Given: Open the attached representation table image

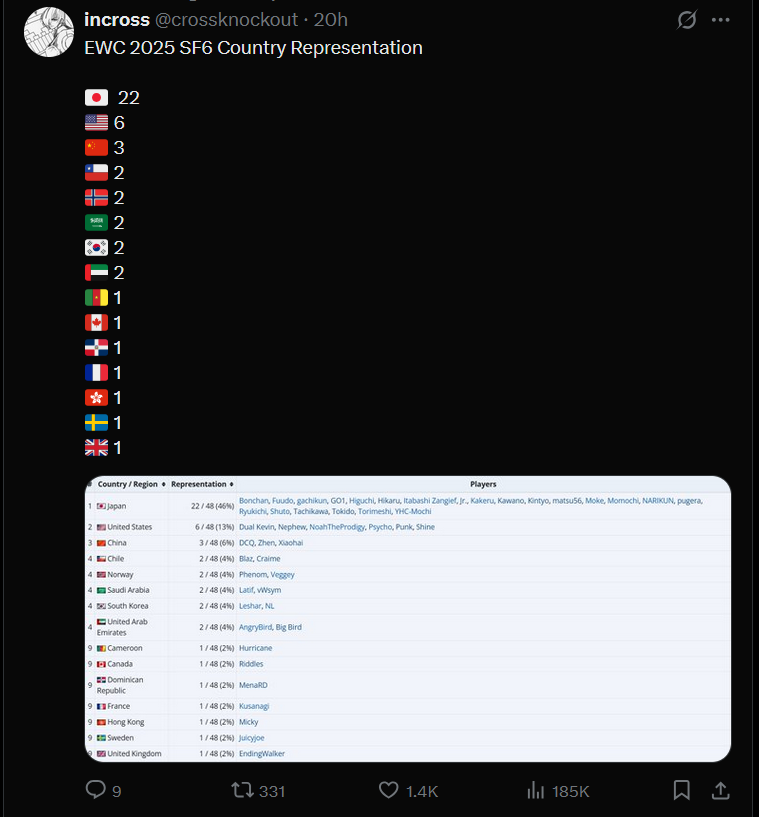Looking at the screenshot, I should point(408,618).
